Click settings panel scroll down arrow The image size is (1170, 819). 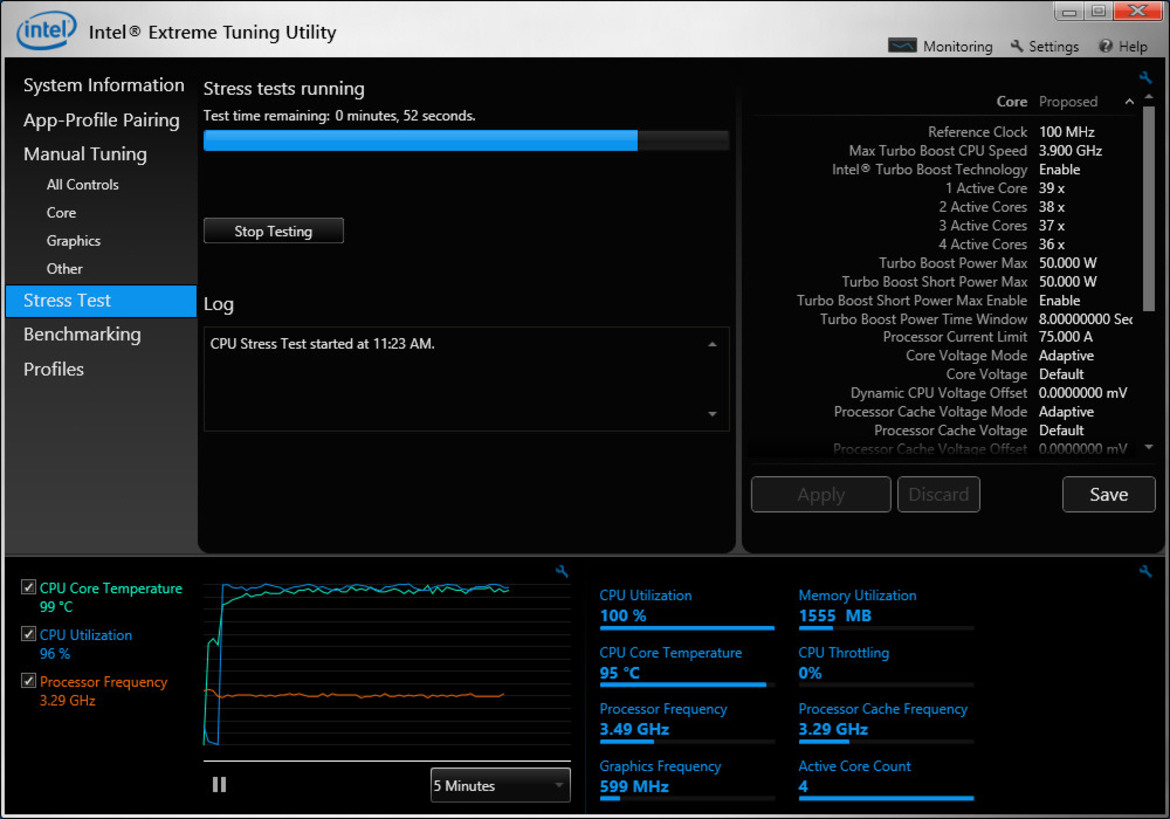coord(1149,447)
